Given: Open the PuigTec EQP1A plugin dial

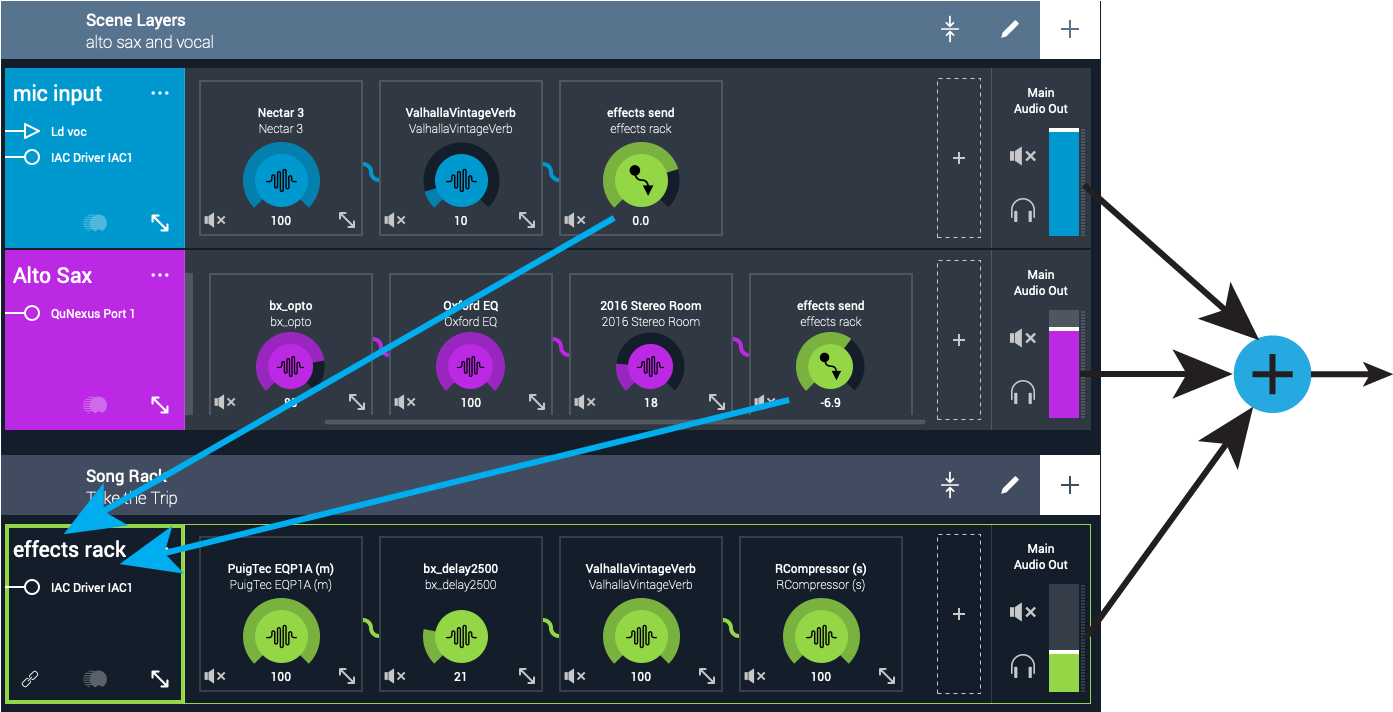Looking at the screenshot, I should coord(281,636).
